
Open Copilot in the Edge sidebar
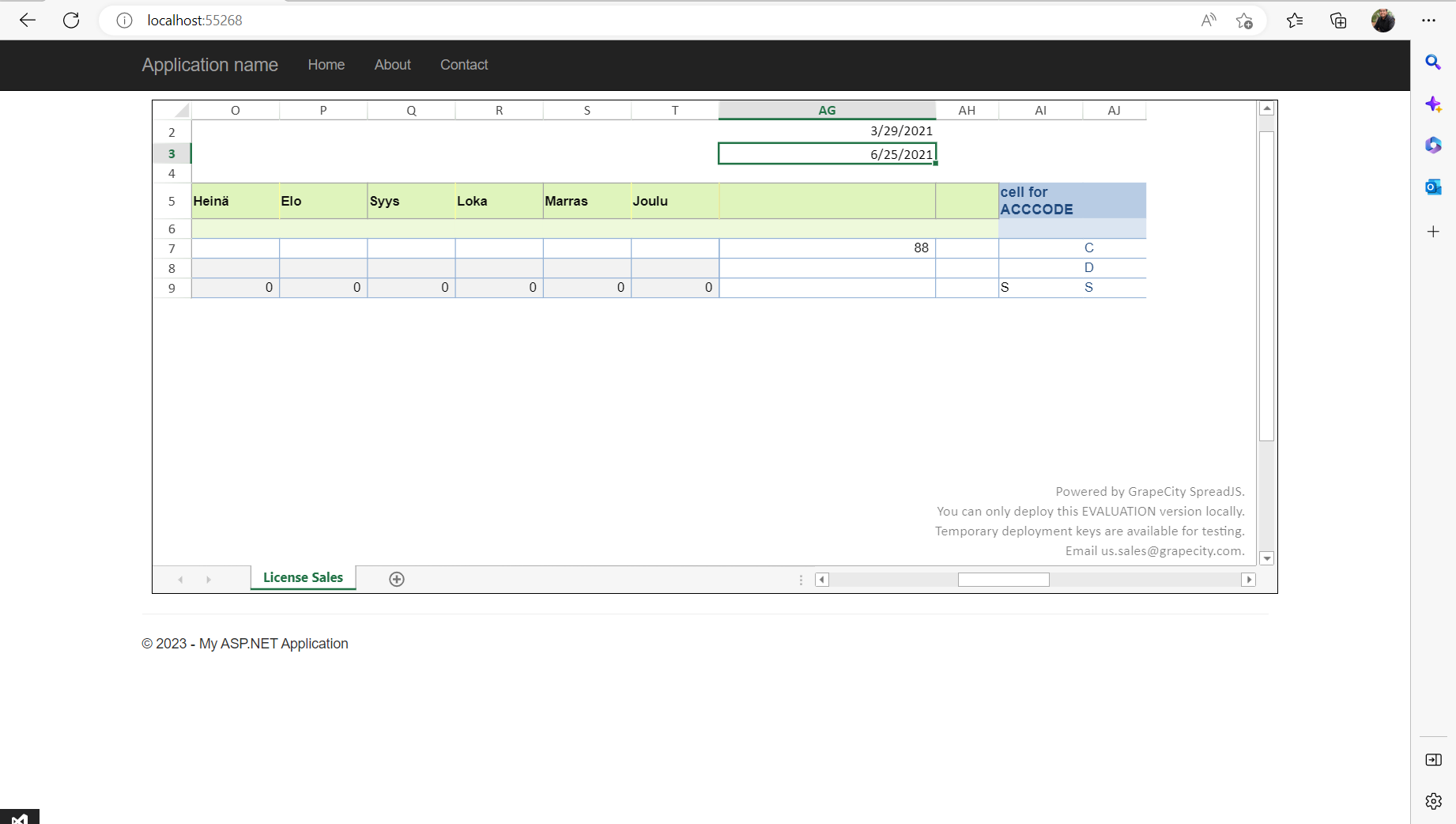1433,104
